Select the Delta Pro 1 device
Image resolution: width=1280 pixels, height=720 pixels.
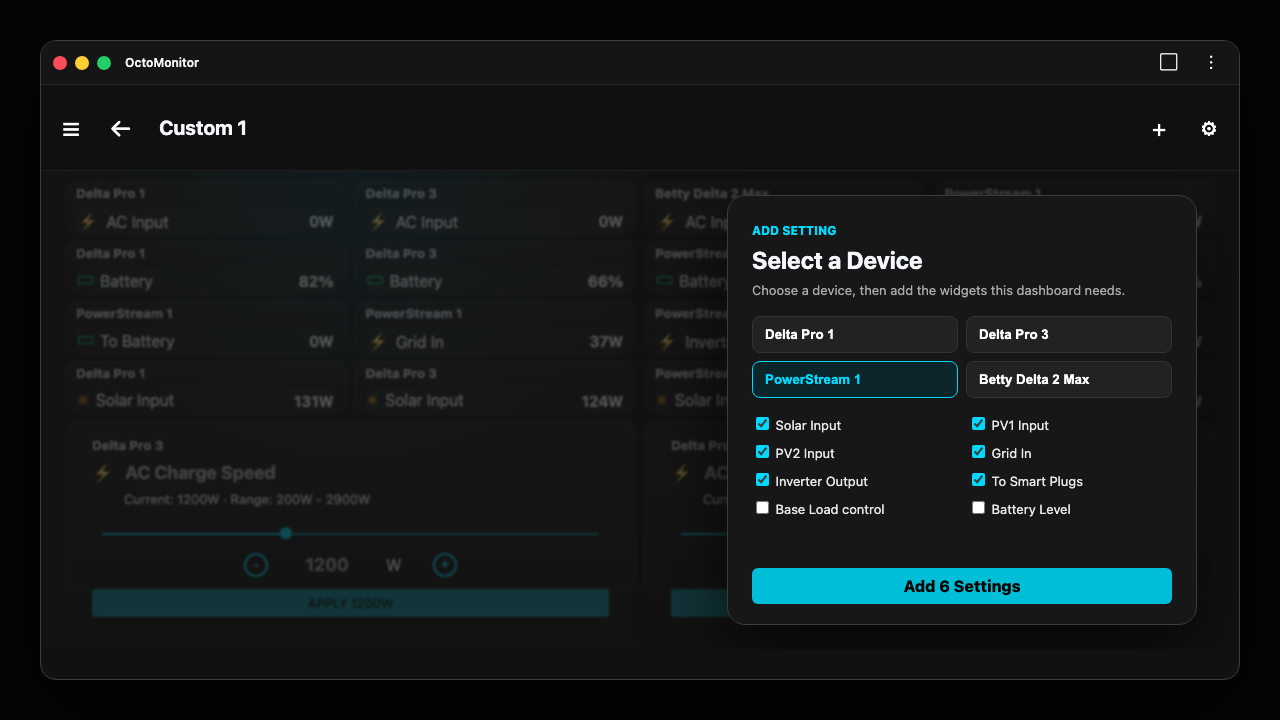[x=855, y=334]
